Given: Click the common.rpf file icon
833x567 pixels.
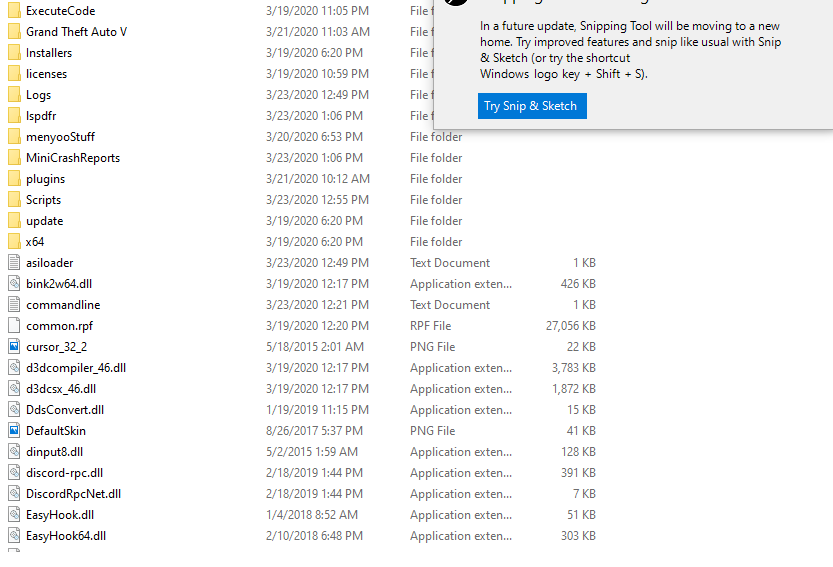Looking at the screenshot, I should pos(13,326).
